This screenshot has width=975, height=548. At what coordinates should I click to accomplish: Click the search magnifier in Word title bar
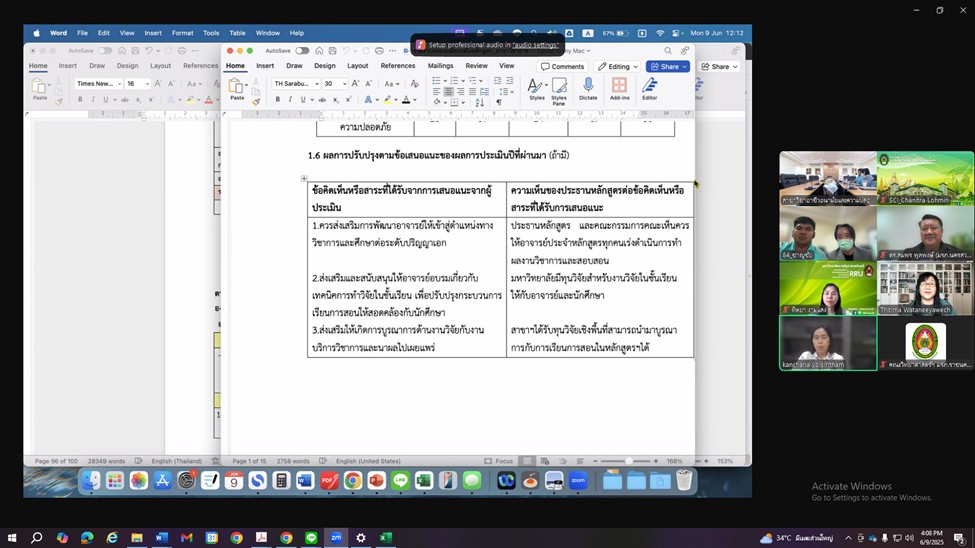click(668, 50)
